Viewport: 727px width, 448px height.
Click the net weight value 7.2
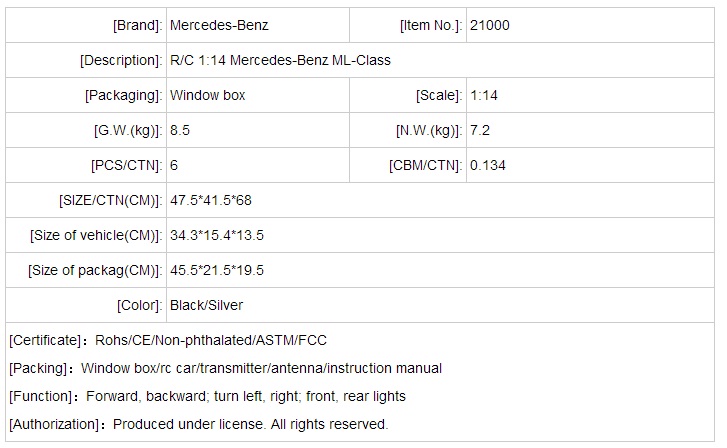pyautogui.click(x=480, y=130)
